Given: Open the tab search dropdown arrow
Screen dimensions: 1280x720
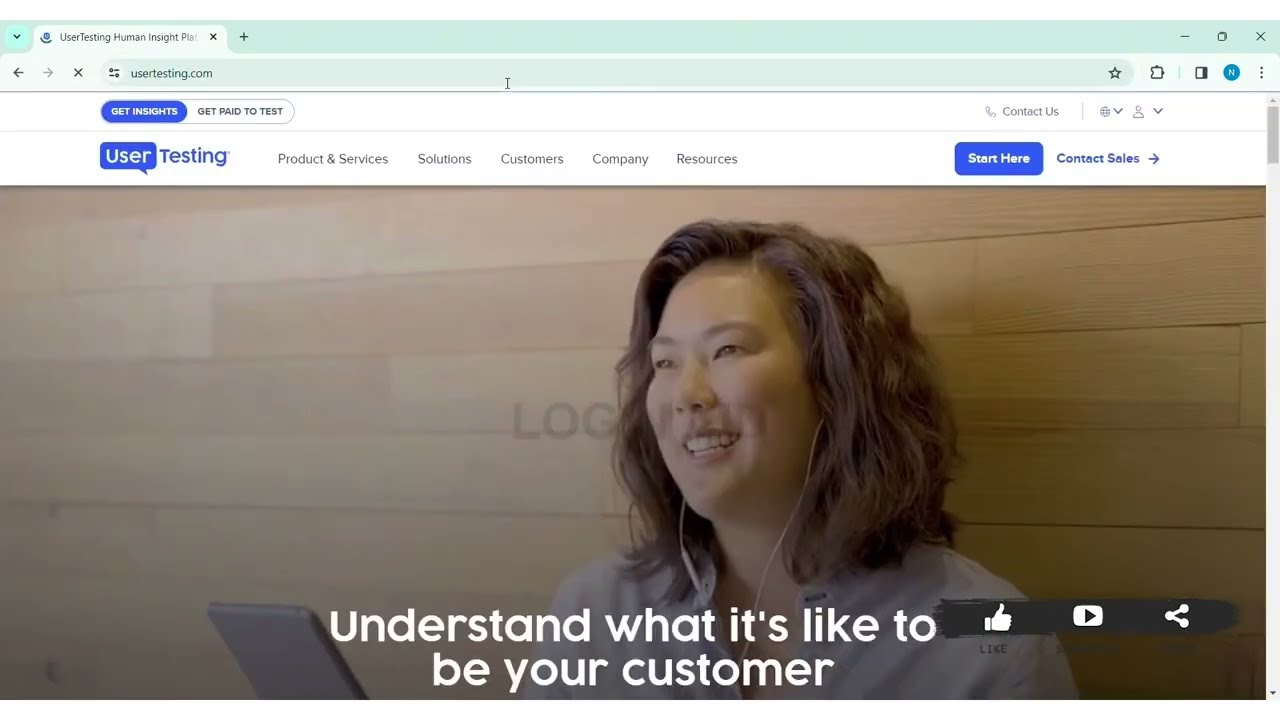Looking at the screenshot, I should (x=17, y=37).
